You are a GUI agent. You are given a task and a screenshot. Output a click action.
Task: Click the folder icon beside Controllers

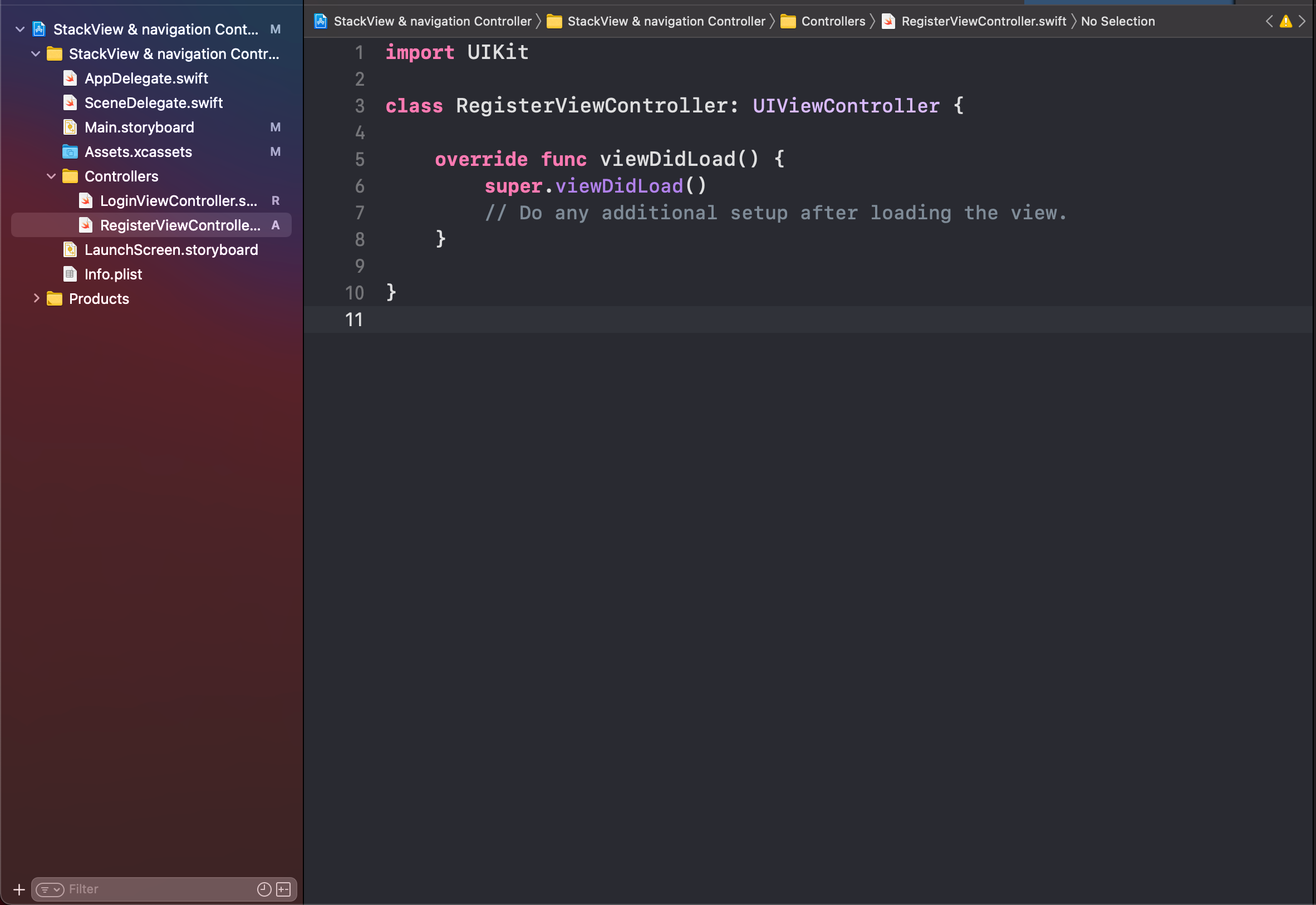tap(70, 176)
